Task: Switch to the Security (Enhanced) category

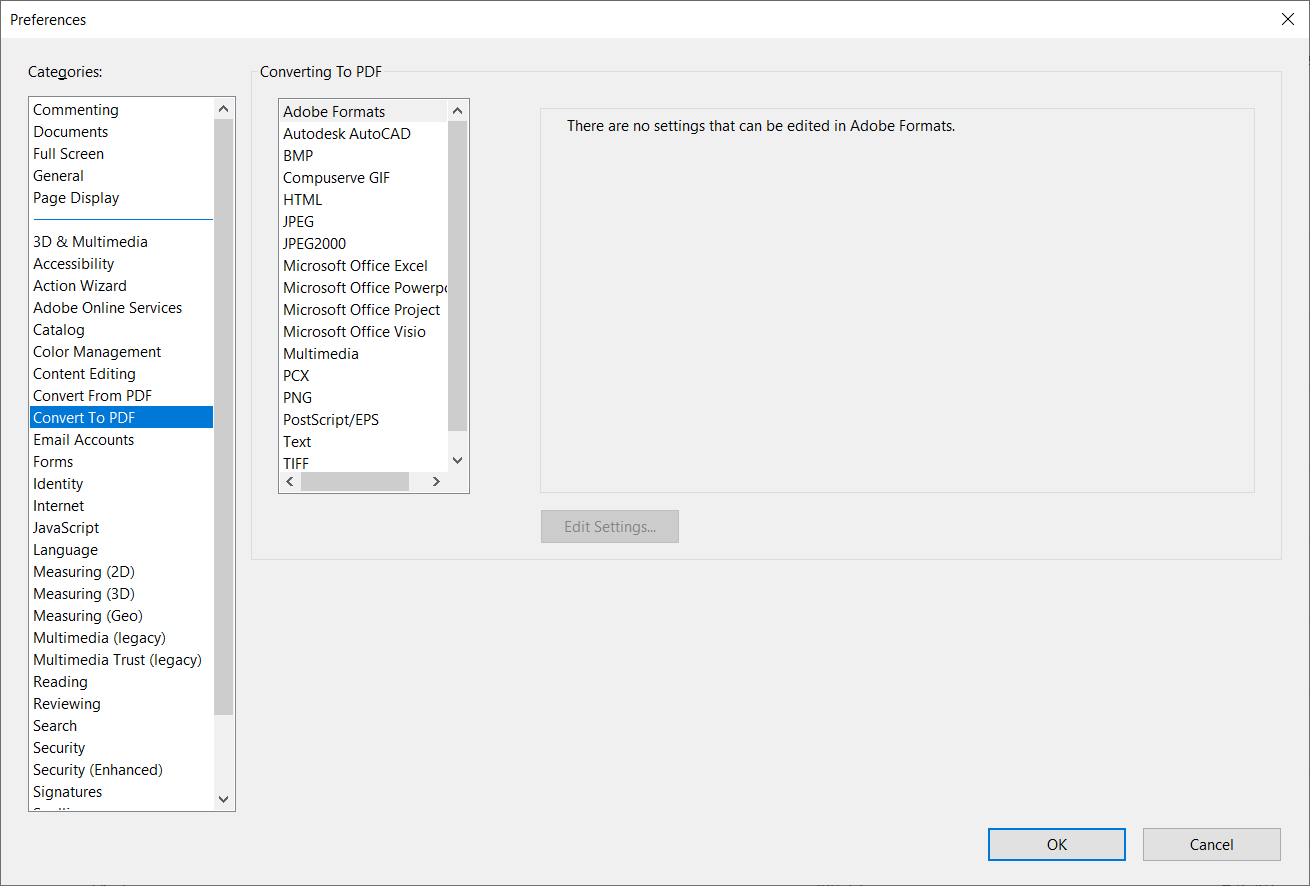Action: (x=97, y=769)
